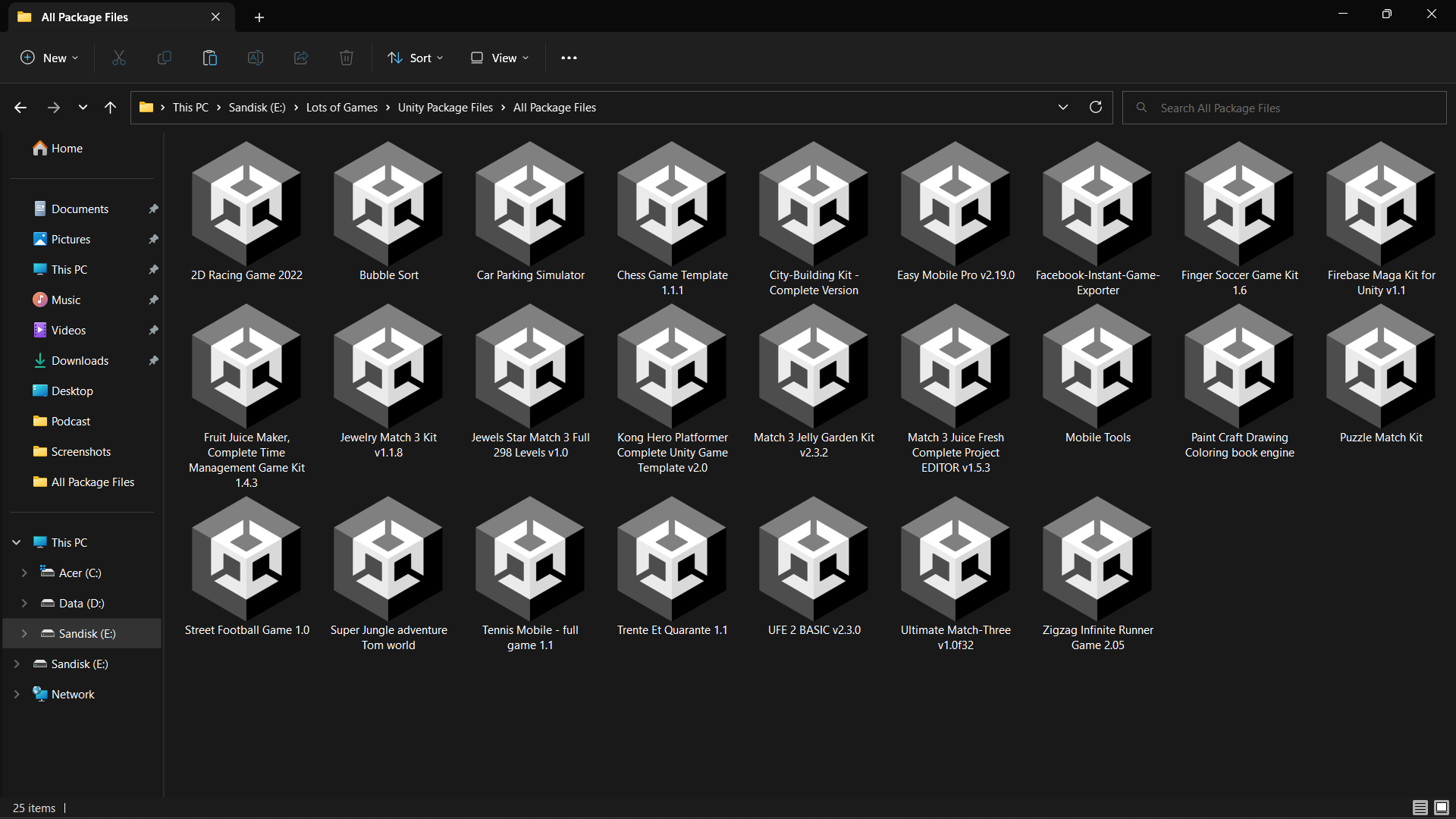Switch to large thumbnails view

[1442, 808]
